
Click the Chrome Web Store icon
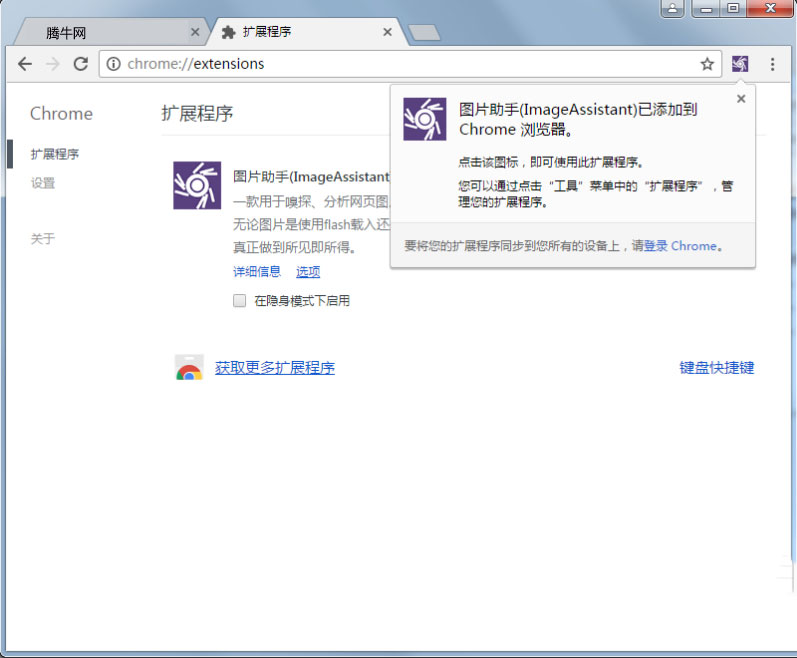click(x=189, y=368)
